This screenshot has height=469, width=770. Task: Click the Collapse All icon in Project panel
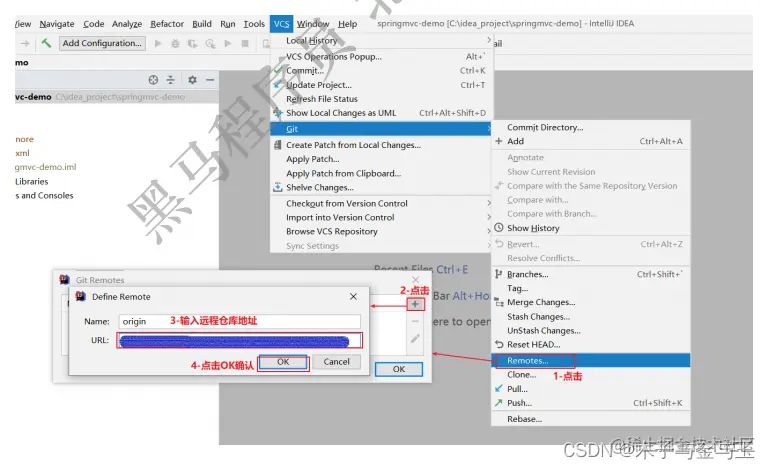click(170, 80)
